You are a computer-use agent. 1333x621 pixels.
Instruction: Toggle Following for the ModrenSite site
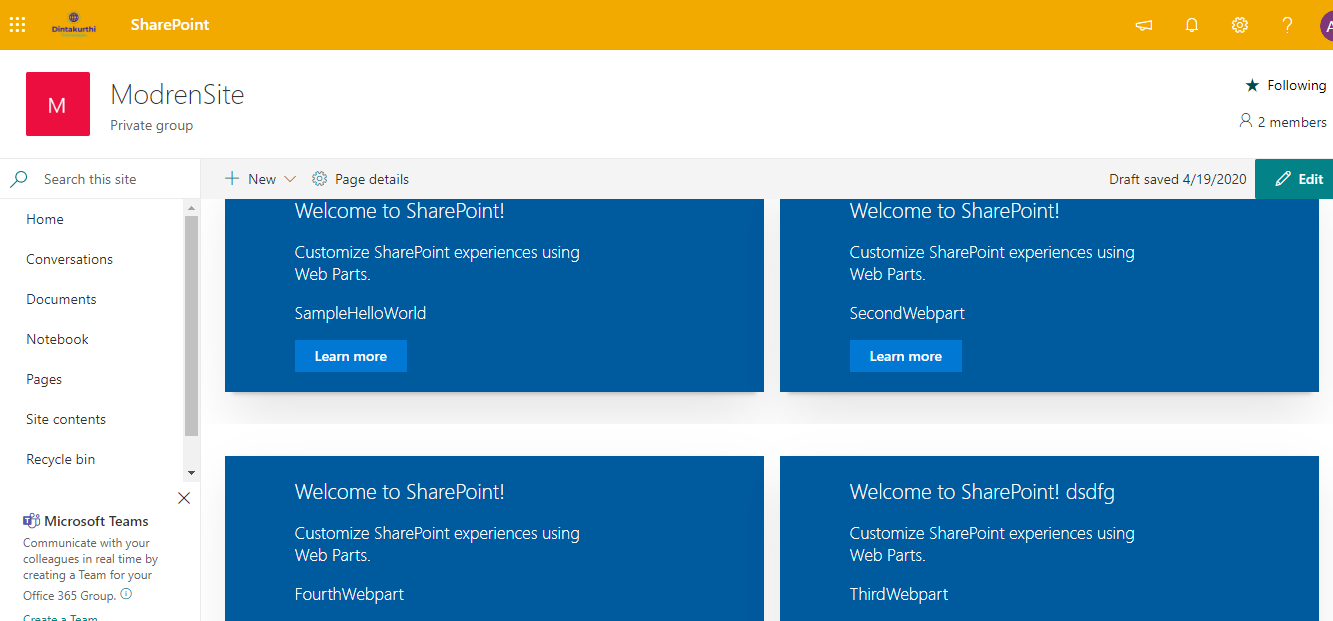(1284, 85)
